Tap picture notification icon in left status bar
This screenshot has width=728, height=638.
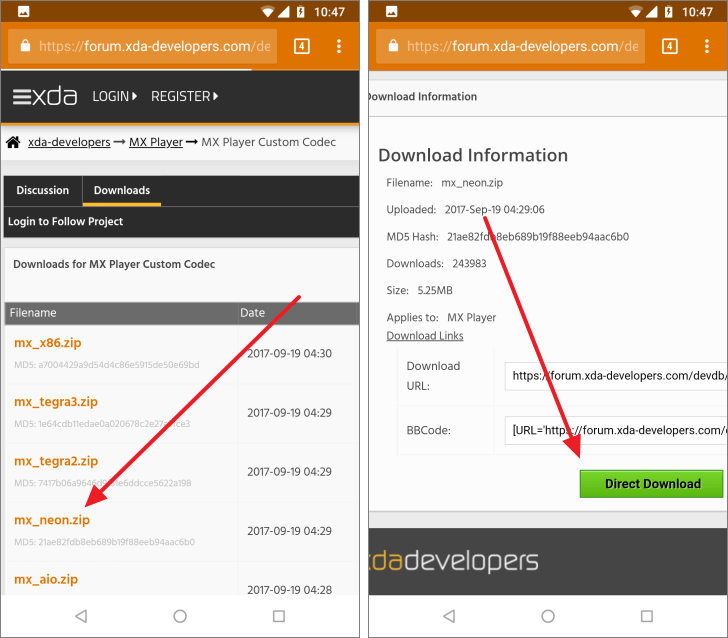(24, 11)
